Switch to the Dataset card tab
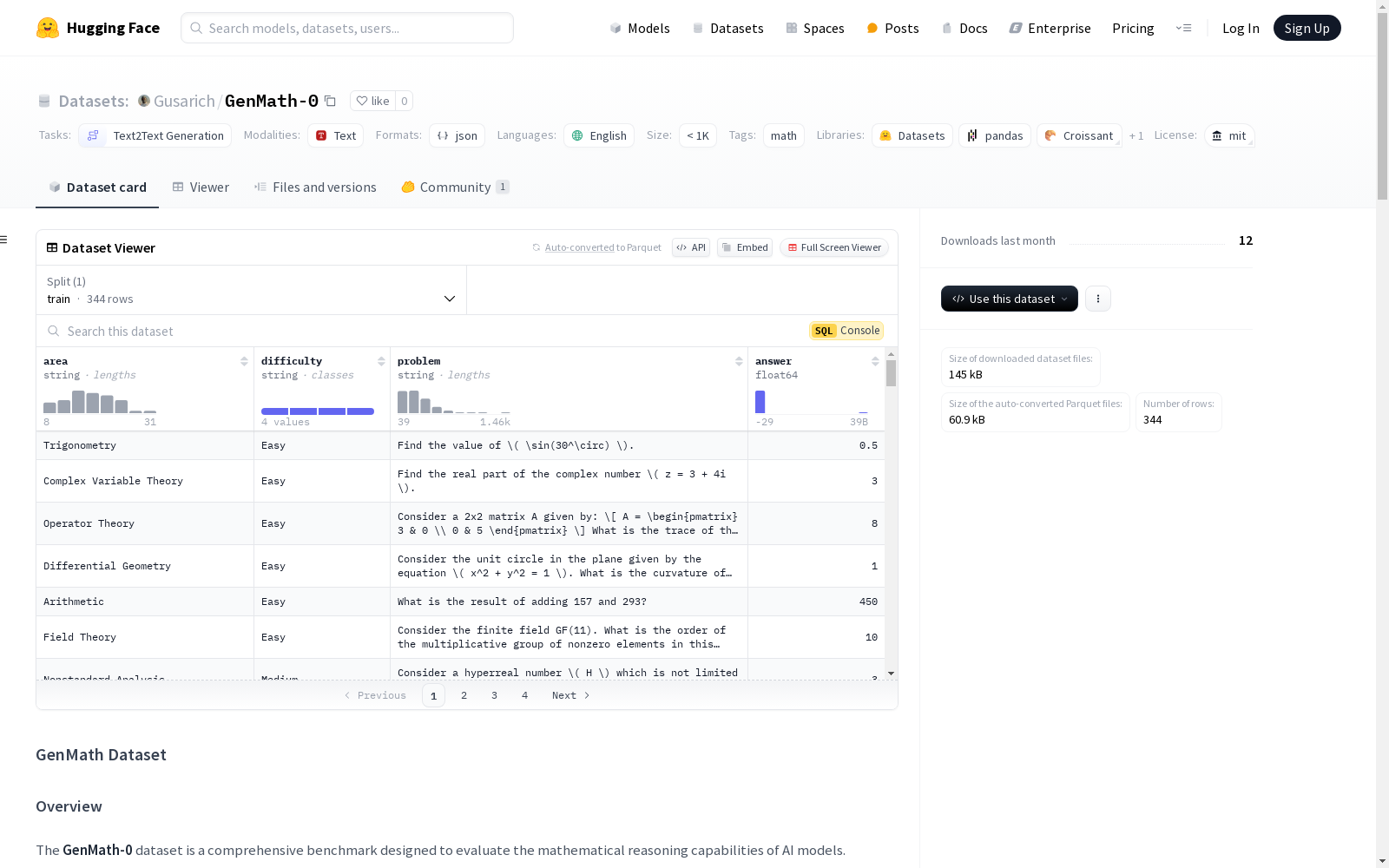Image resolution: width=1389 pixels, height=868 pixels. pyautogui.click(x=97, y=187)
